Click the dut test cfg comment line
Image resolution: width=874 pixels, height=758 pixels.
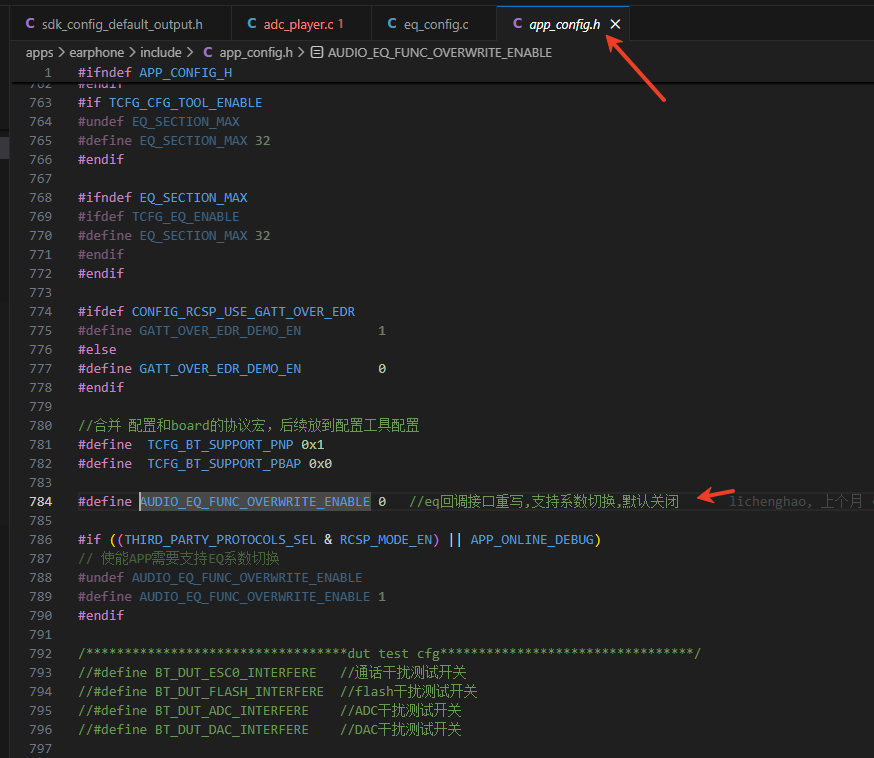(x=390, y=653)
